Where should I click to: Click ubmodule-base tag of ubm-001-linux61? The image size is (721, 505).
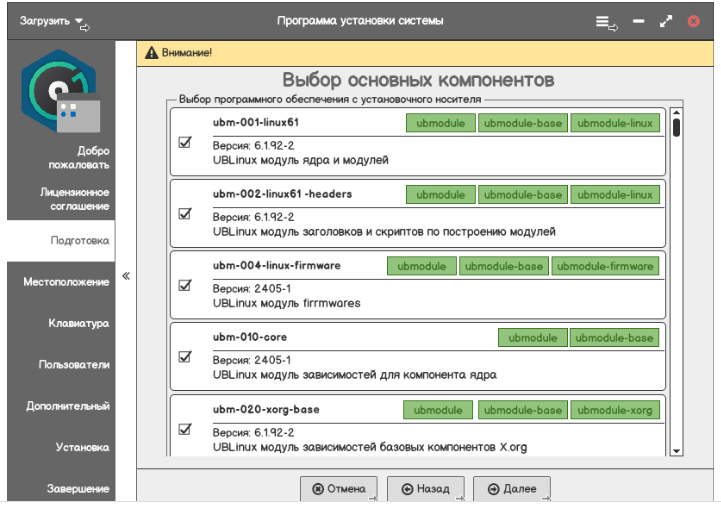(523, 123)
